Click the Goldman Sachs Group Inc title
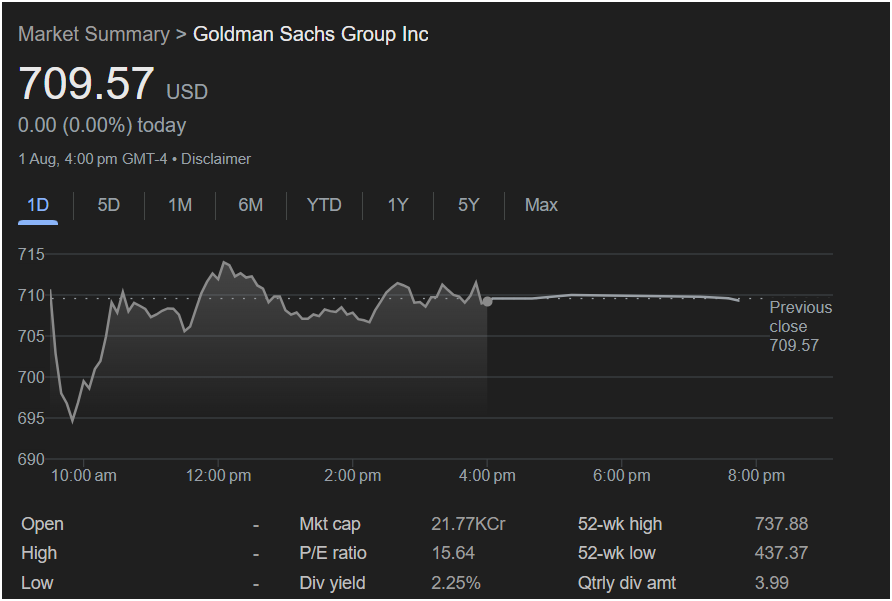892x601 pixels. tap(311, 34)
